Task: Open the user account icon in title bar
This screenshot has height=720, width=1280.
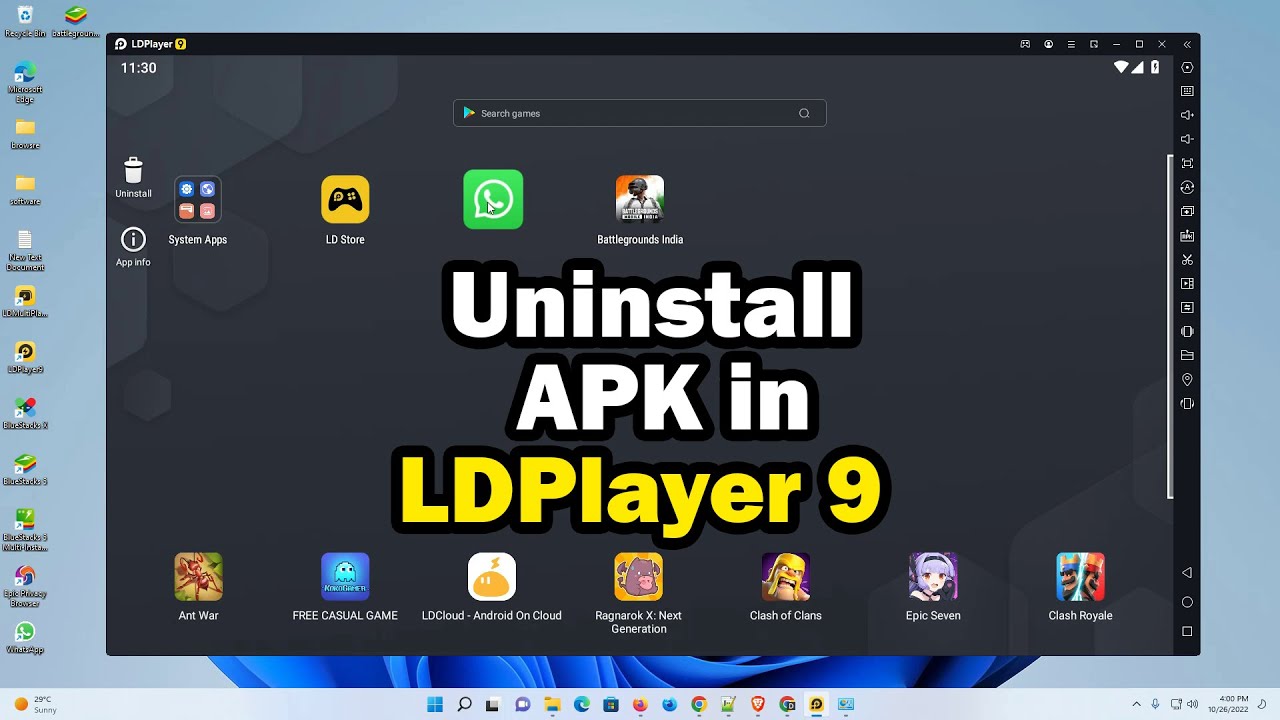Action: (x=1048, y=44)
